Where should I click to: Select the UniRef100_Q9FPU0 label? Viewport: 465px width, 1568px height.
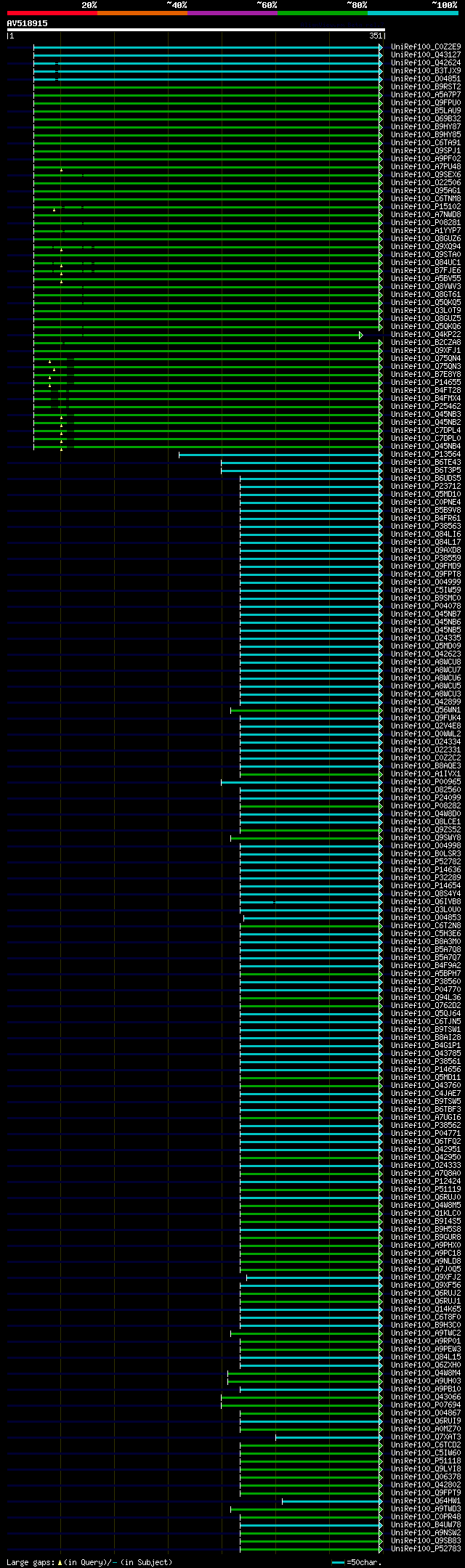[426, 103]
